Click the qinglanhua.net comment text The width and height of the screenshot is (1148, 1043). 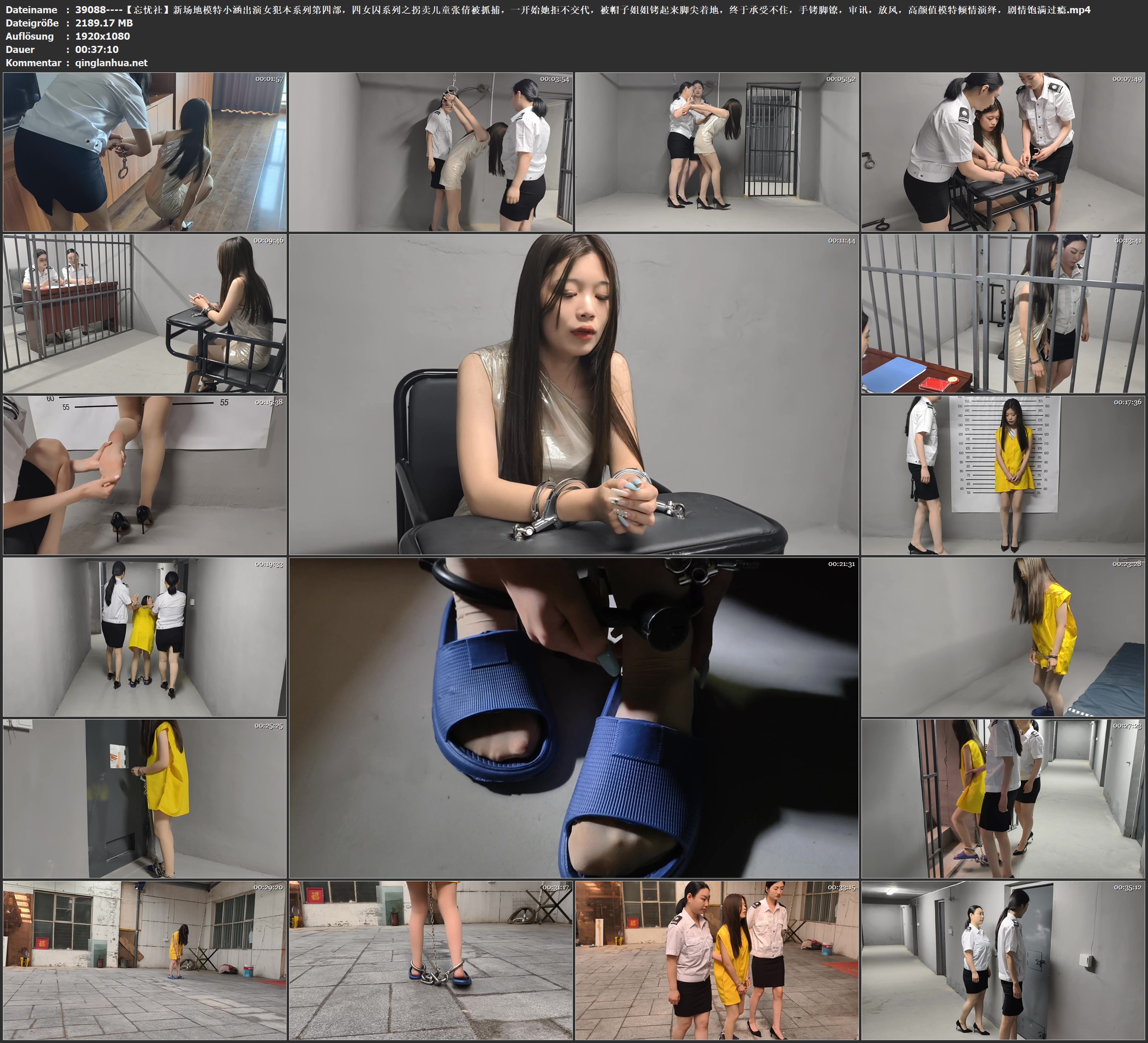pos(111,62)
